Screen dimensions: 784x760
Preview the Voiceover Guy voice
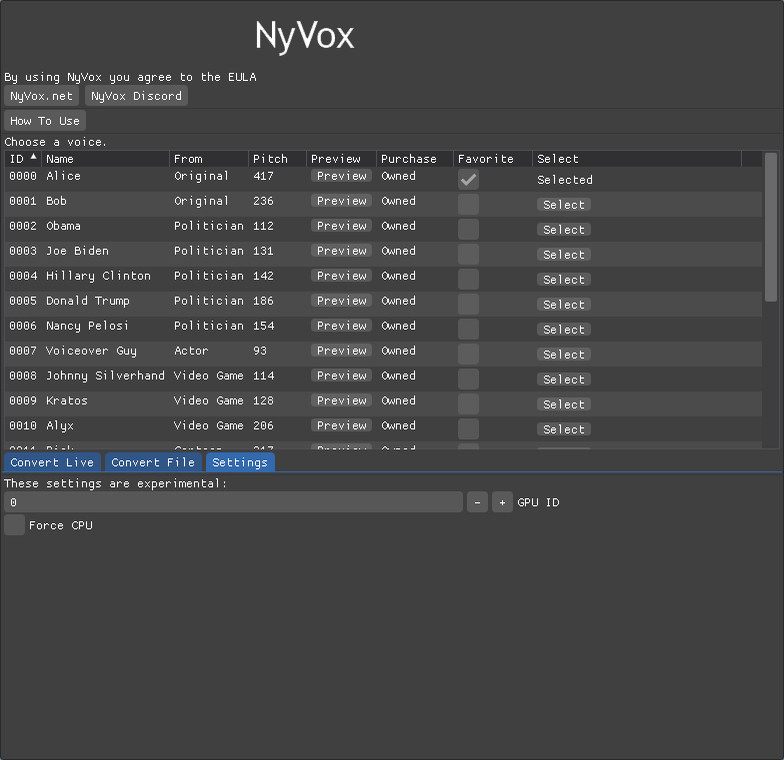(342, 351)
